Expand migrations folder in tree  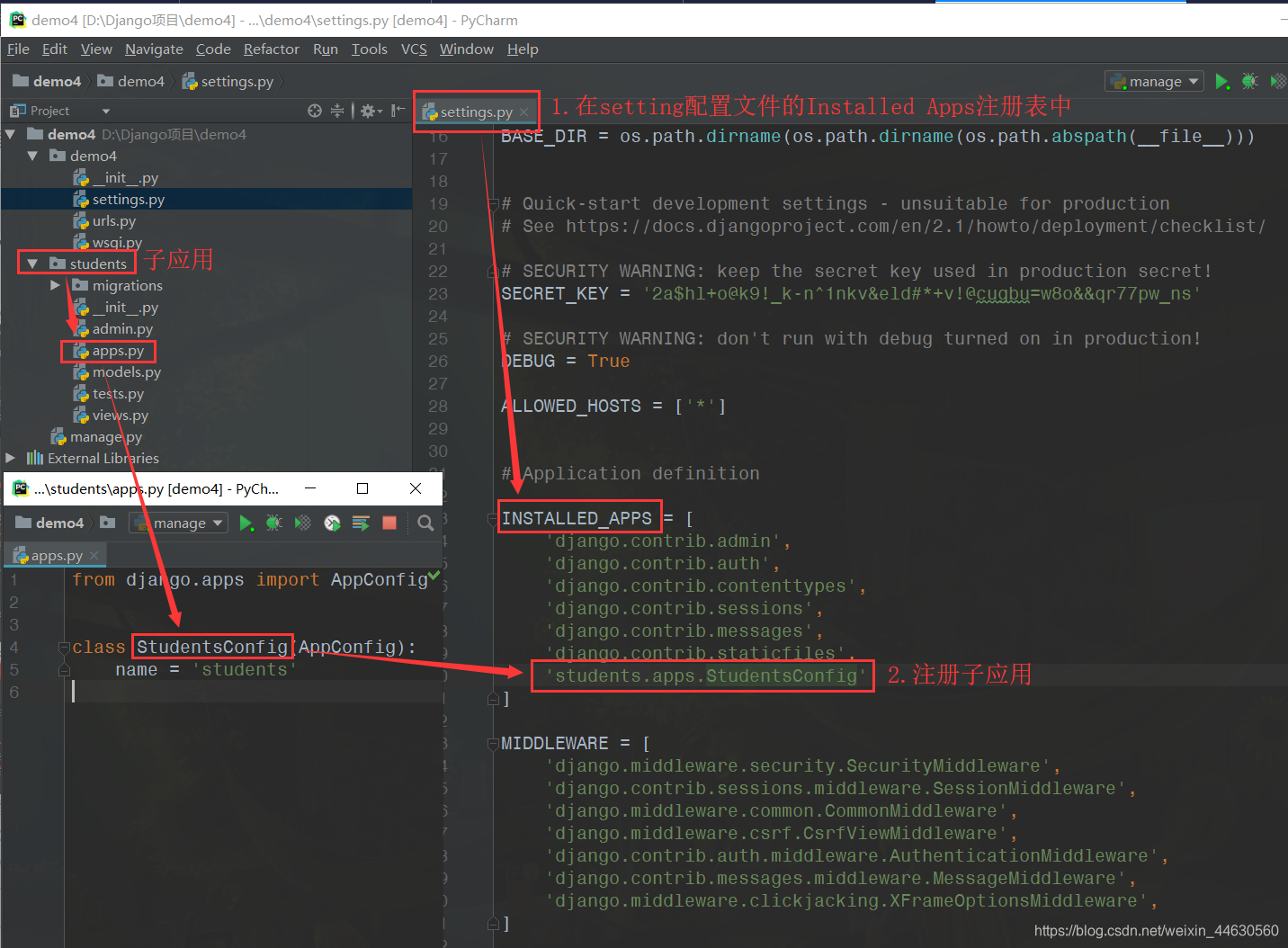coord(55,285)
